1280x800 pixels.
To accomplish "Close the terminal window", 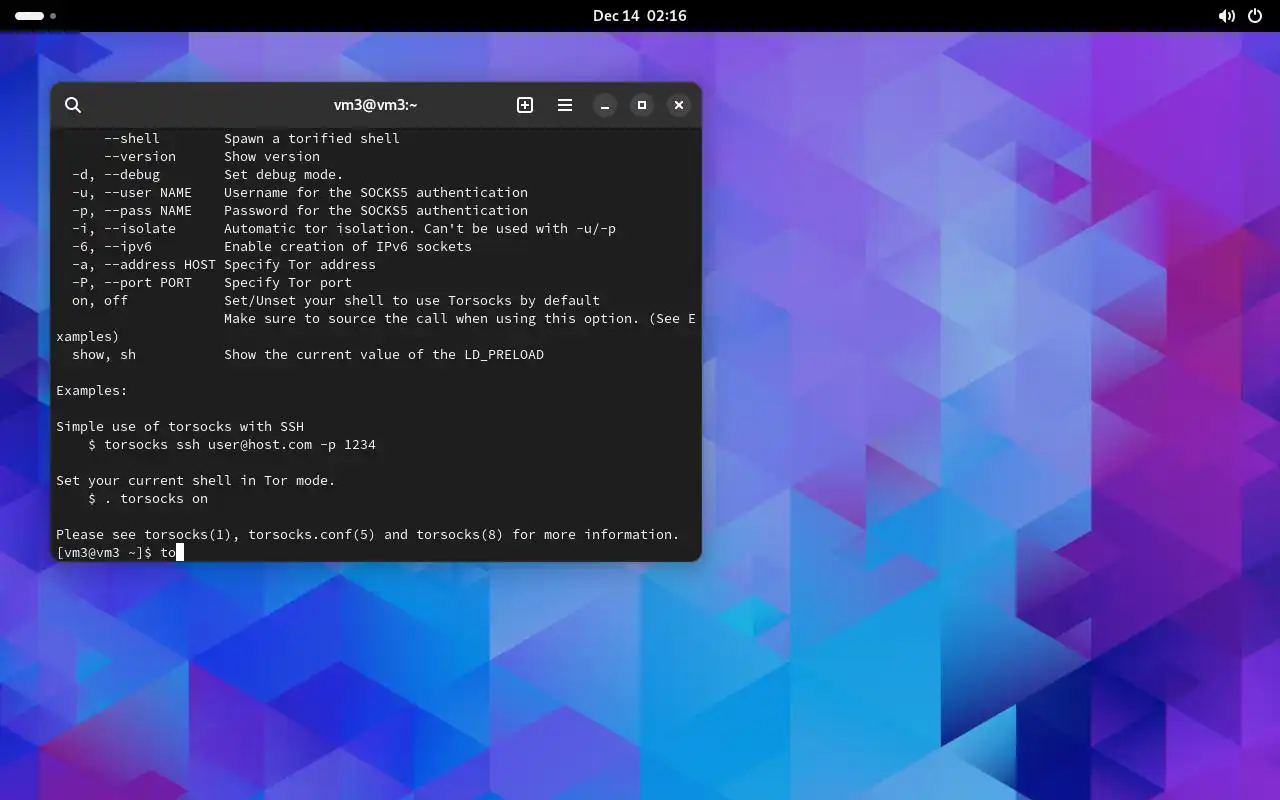I will click(x=679, y=105).
